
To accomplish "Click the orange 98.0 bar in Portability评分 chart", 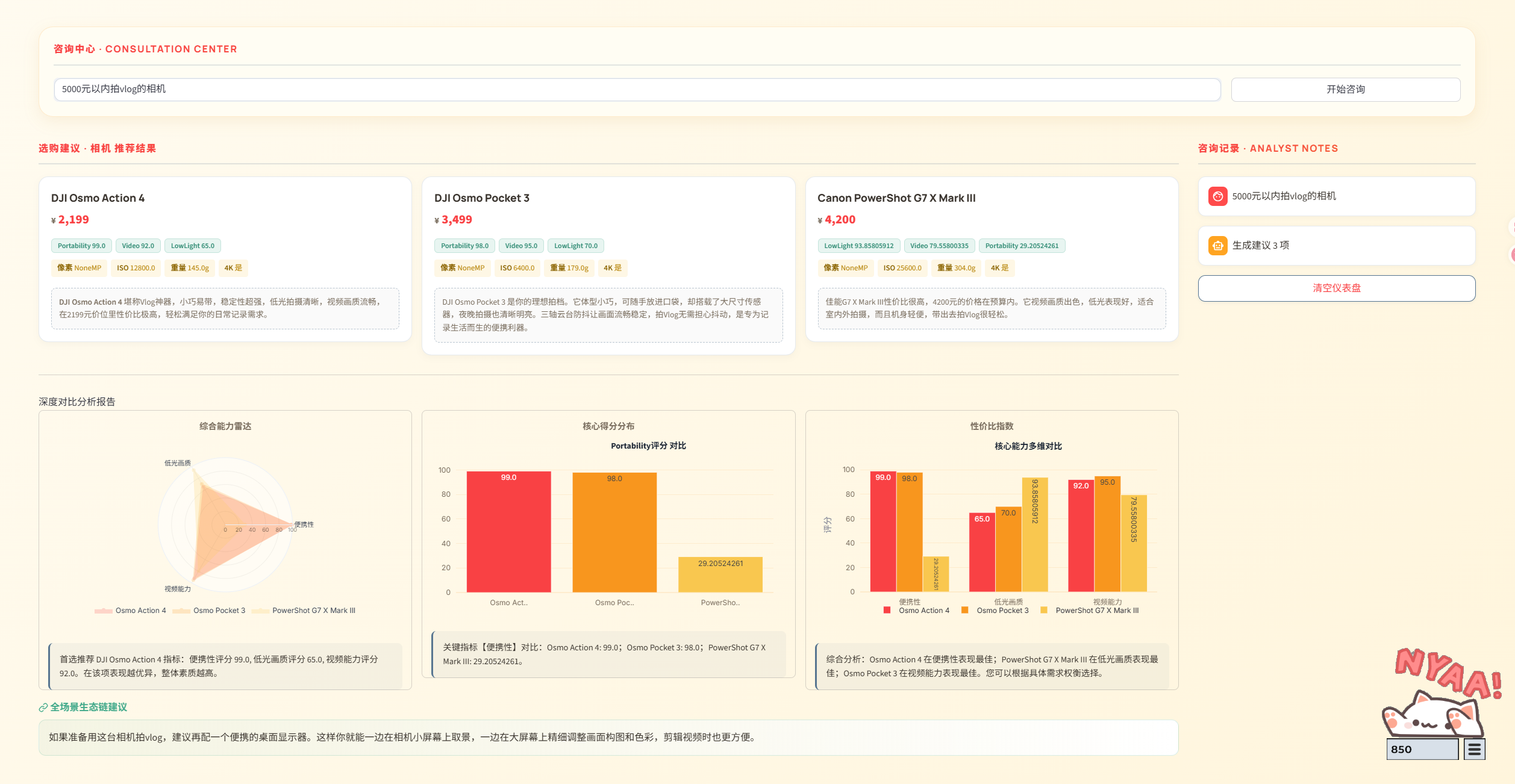I will 614,532.
